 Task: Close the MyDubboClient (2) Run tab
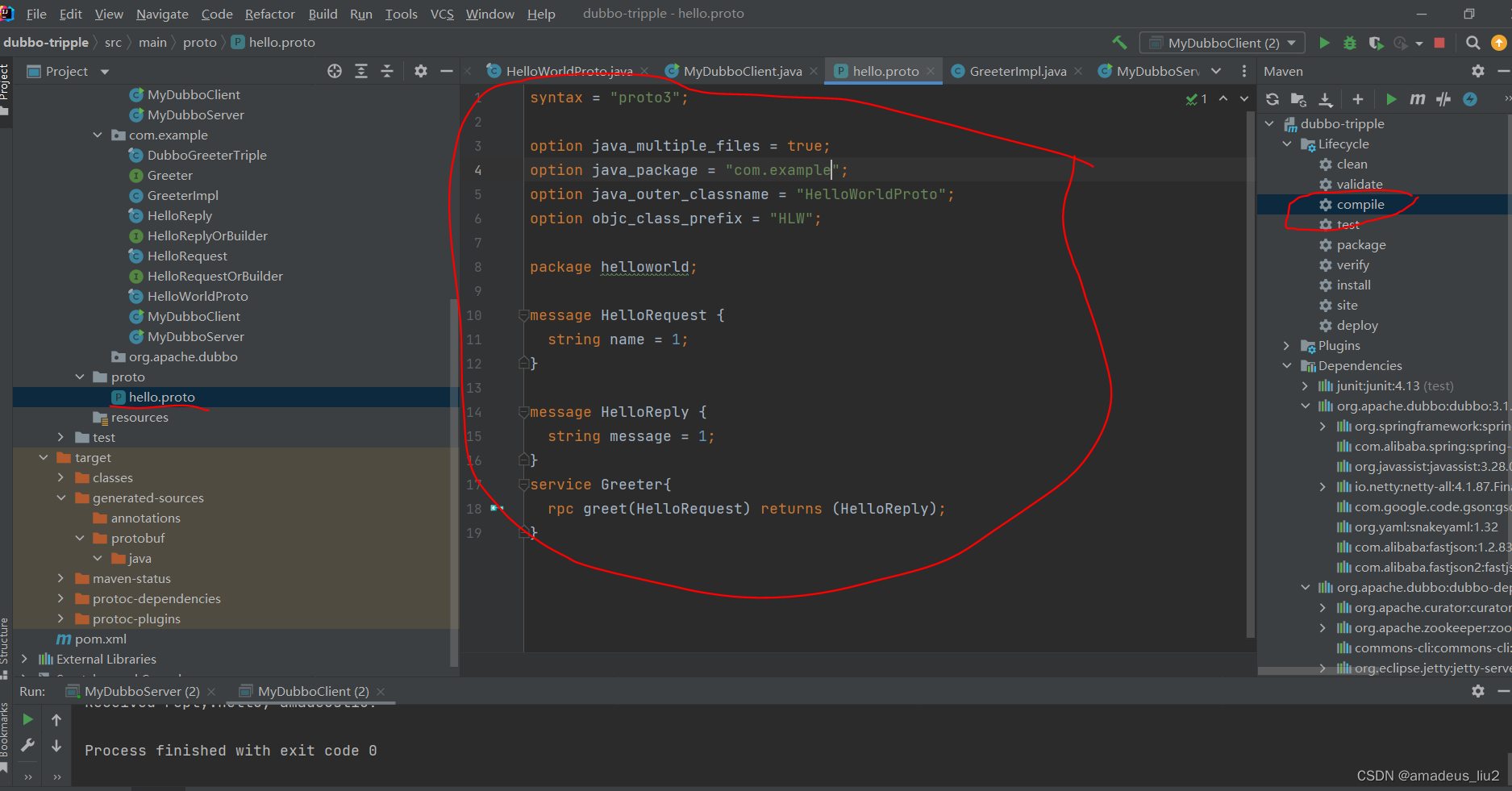tap(381, 692)
